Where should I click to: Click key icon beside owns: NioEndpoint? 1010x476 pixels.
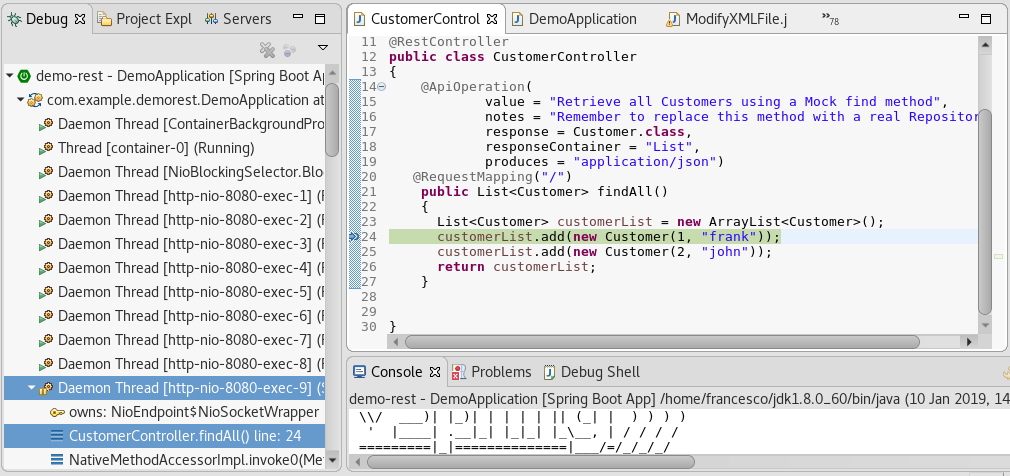[x=57, y=412]
